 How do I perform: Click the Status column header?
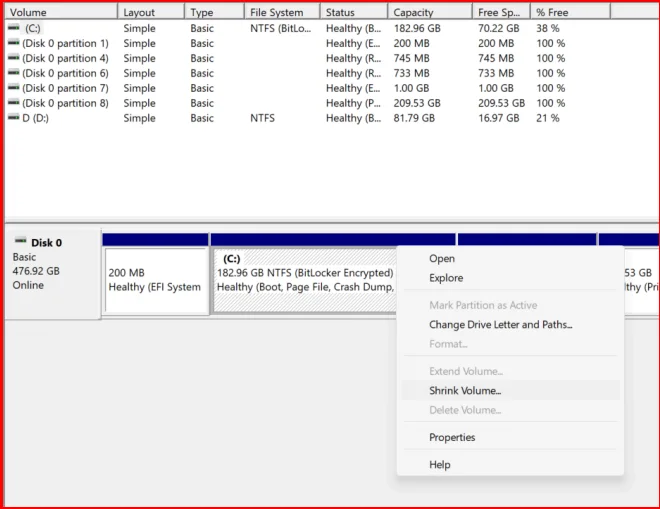pyautogui.click(x=354, y=12)
